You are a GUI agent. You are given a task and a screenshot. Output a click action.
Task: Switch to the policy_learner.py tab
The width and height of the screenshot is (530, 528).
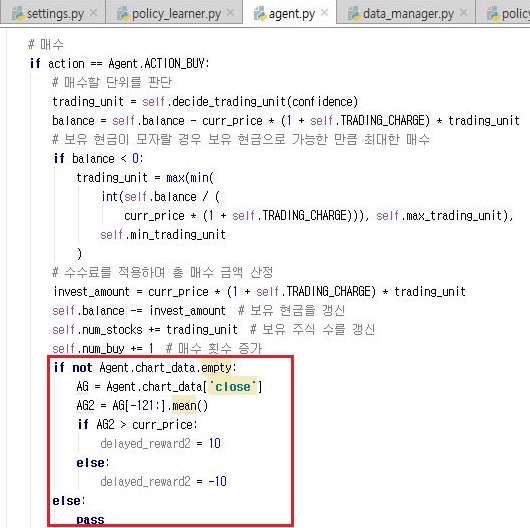(x=174, y=13)
